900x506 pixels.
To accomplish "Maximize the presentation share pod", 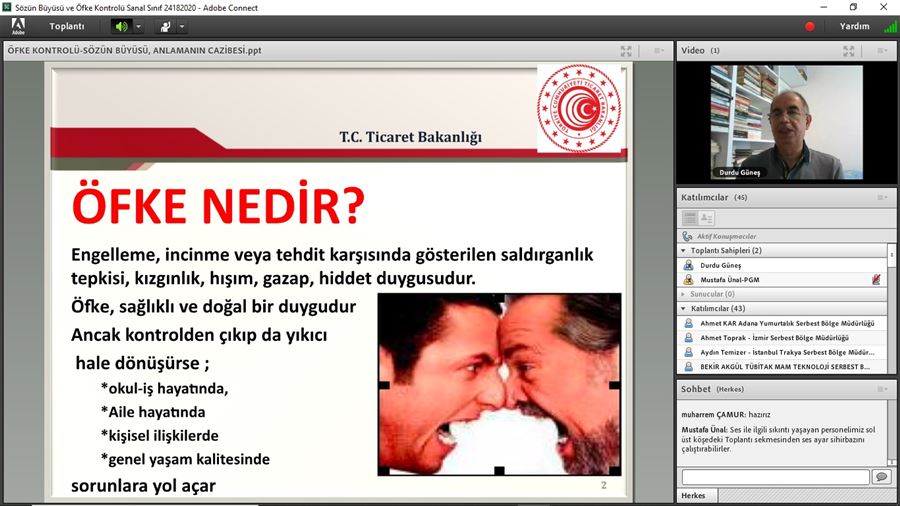I will click(626, 50).
